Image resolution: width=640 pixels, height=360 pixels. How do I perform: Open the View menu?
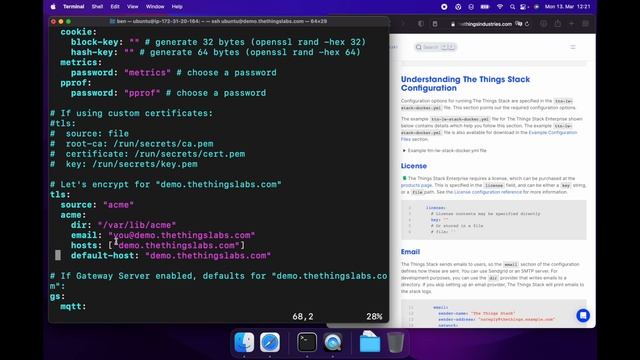pos(132,7)
